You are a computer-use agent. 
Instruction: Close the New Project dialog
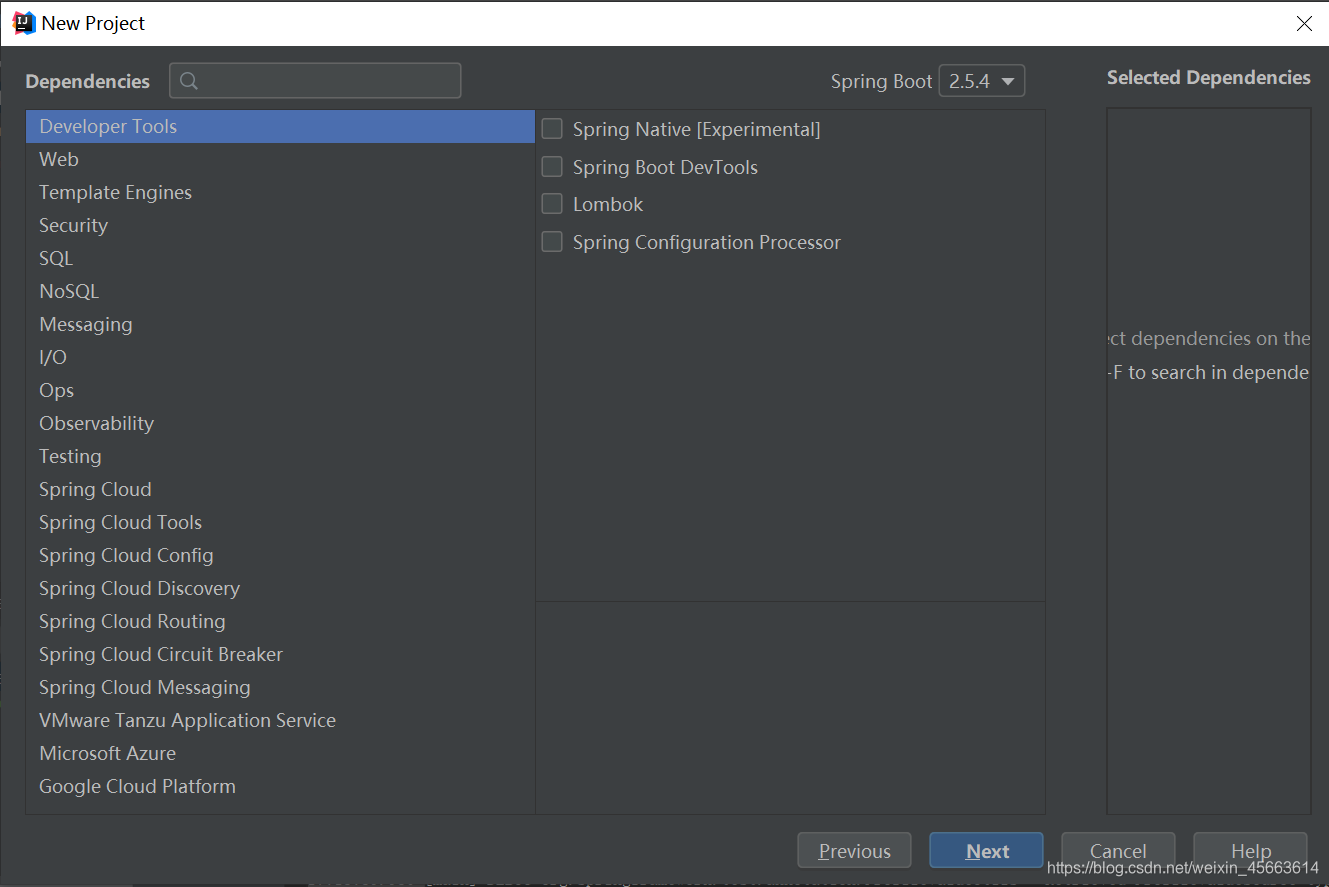(x=1304, y=24)
